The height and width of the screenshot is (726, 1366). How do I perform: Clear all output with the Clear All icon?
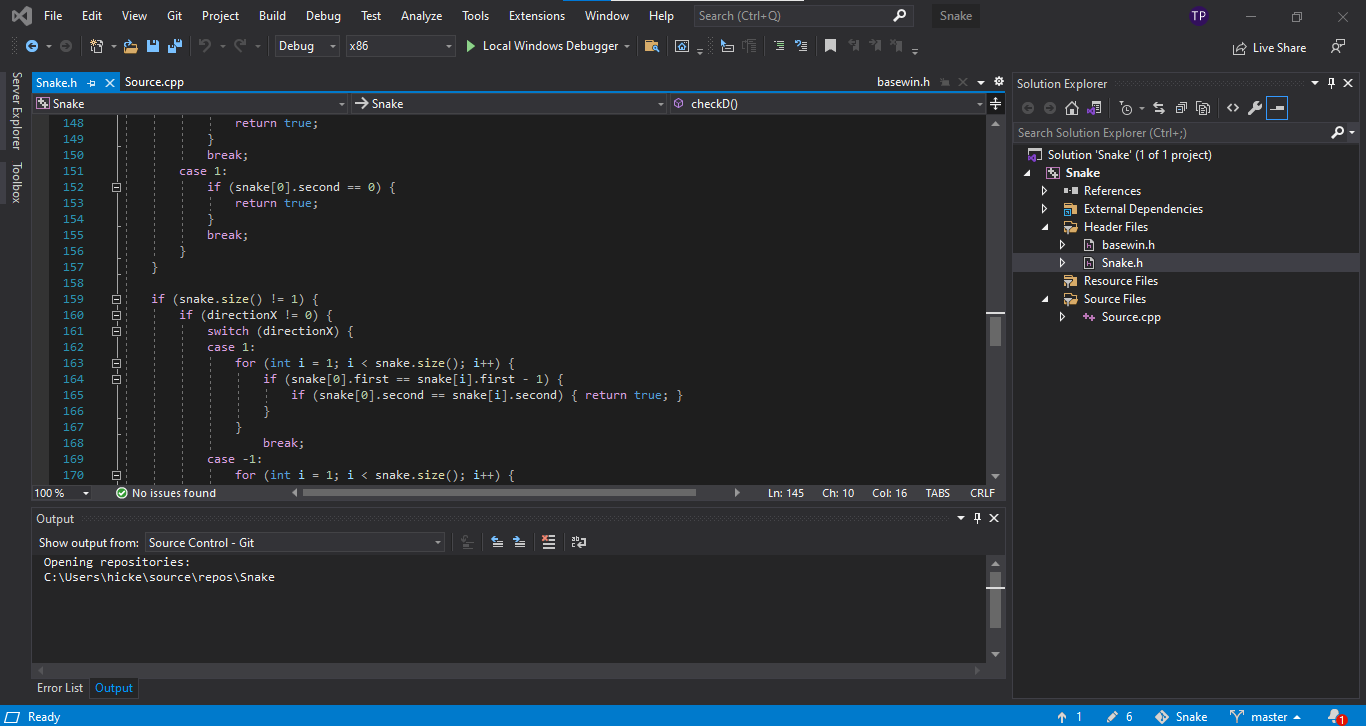[x=548, y=542]
